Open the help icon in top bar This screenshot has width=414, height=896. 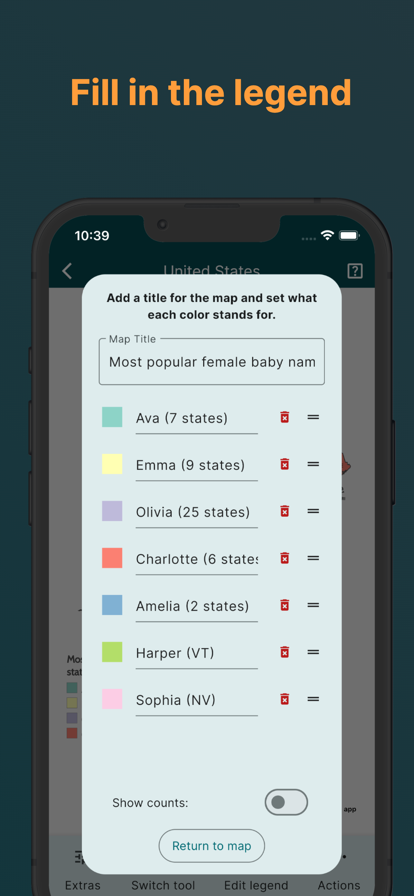[355, 271]
